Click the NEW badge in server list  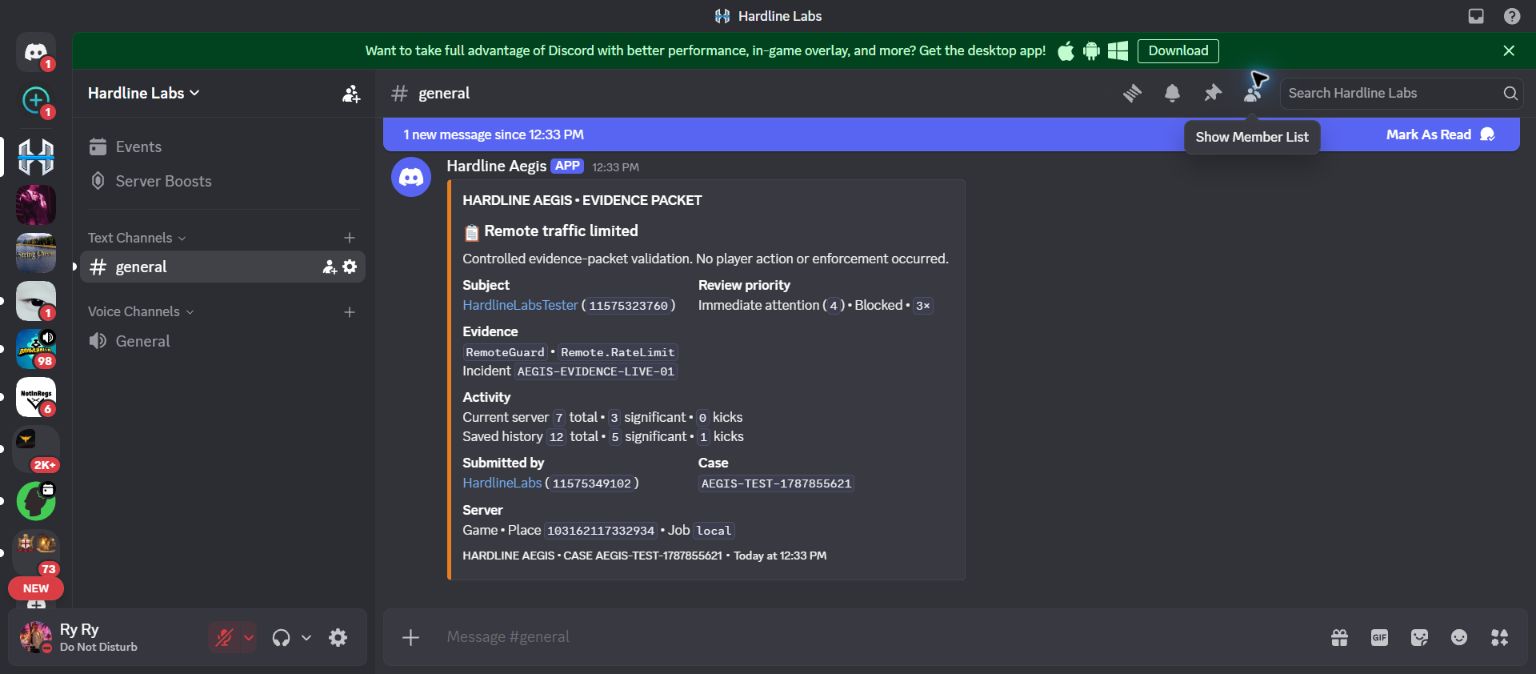point(36,589)
